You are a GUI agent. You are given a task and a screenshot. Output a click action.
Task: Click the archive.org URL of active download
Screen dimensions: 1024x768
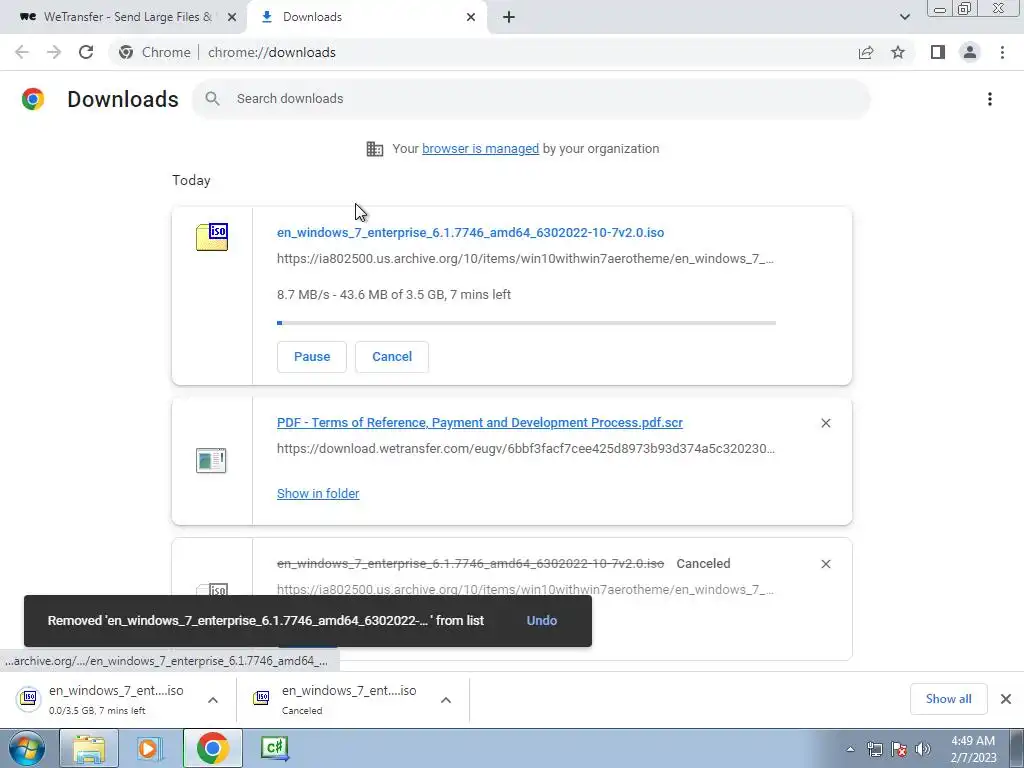point(525,259)
